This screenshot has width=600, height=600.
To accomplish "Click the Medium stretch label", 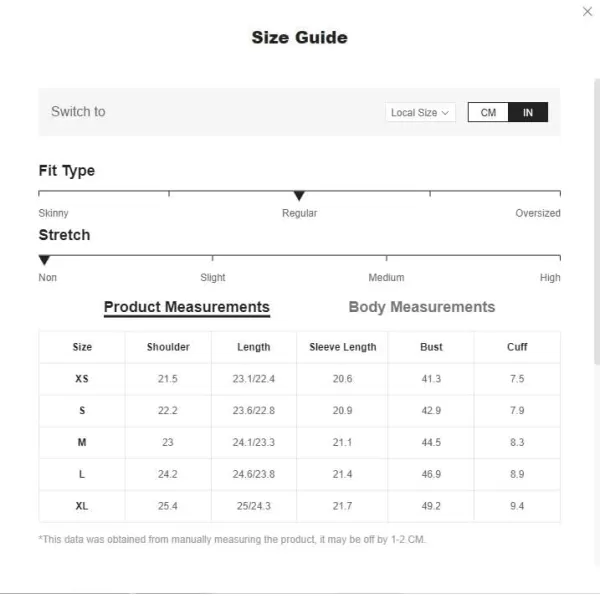I will click(x=386, y=277).
